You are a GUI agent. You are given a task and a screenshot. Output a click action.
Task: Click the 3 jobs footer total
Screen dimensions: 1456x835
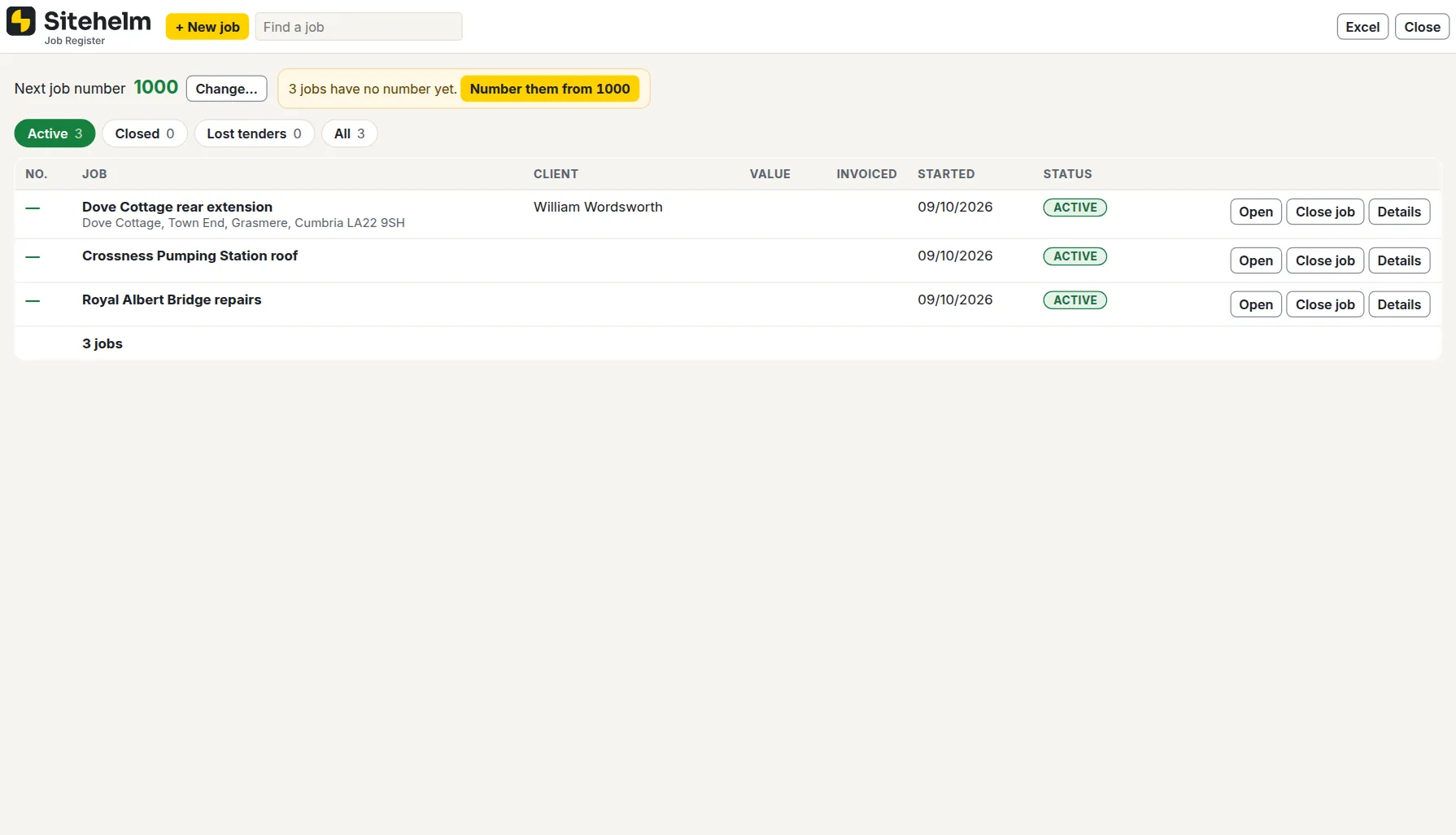102,343
